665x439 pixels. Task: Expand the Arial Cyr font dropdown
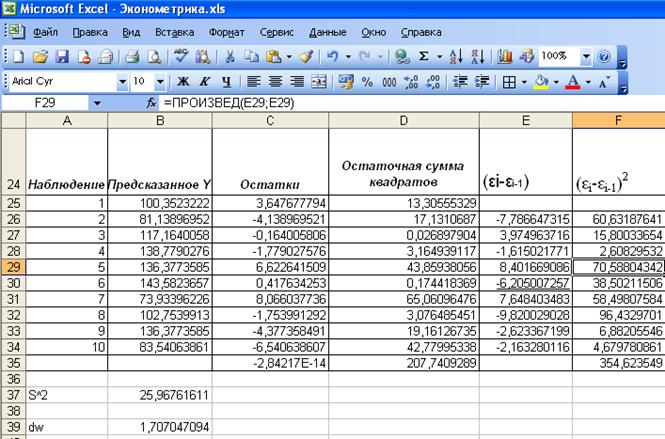click(122, 81)
